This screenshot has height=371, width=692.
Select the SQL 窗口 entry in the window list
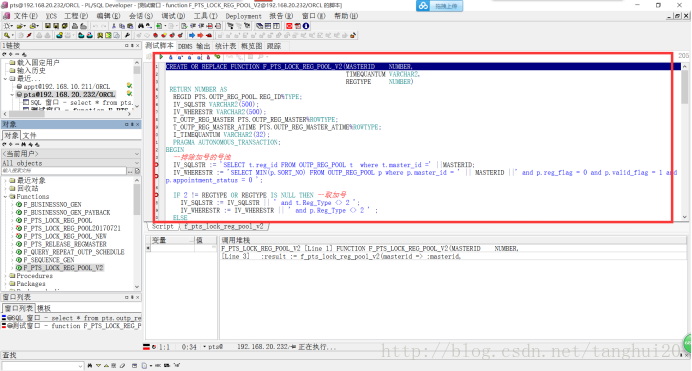coord(71,318)
